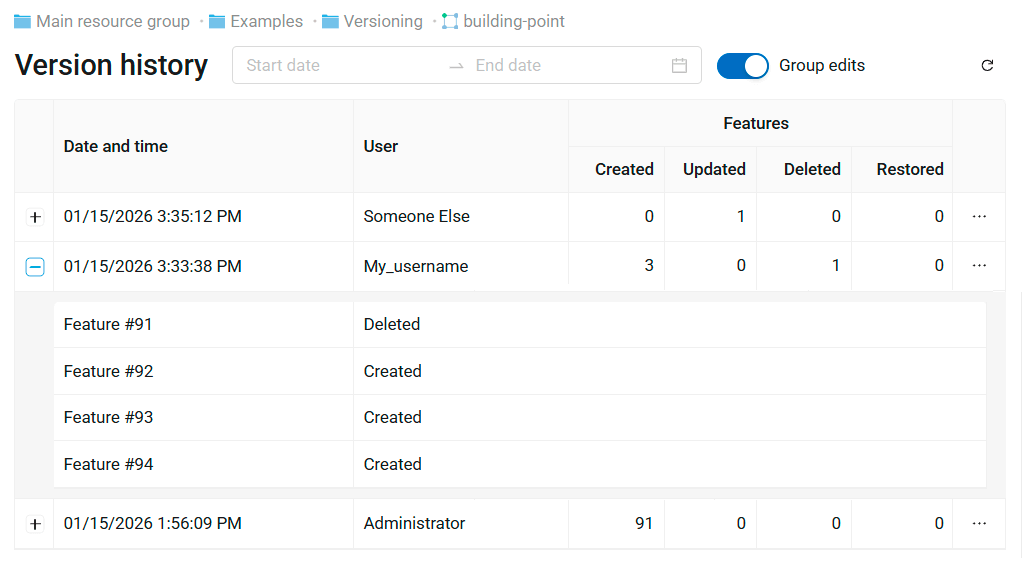1023x568 pixels.
Task: Open more options for Someone Else's version
Action: 979,217
